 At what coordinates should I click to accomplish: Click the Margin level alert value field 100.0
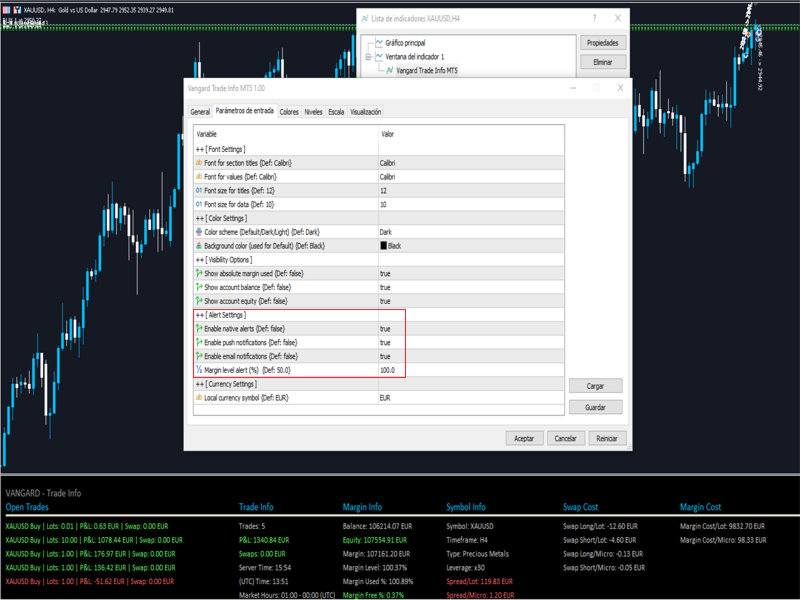click(x=471, y=370)
